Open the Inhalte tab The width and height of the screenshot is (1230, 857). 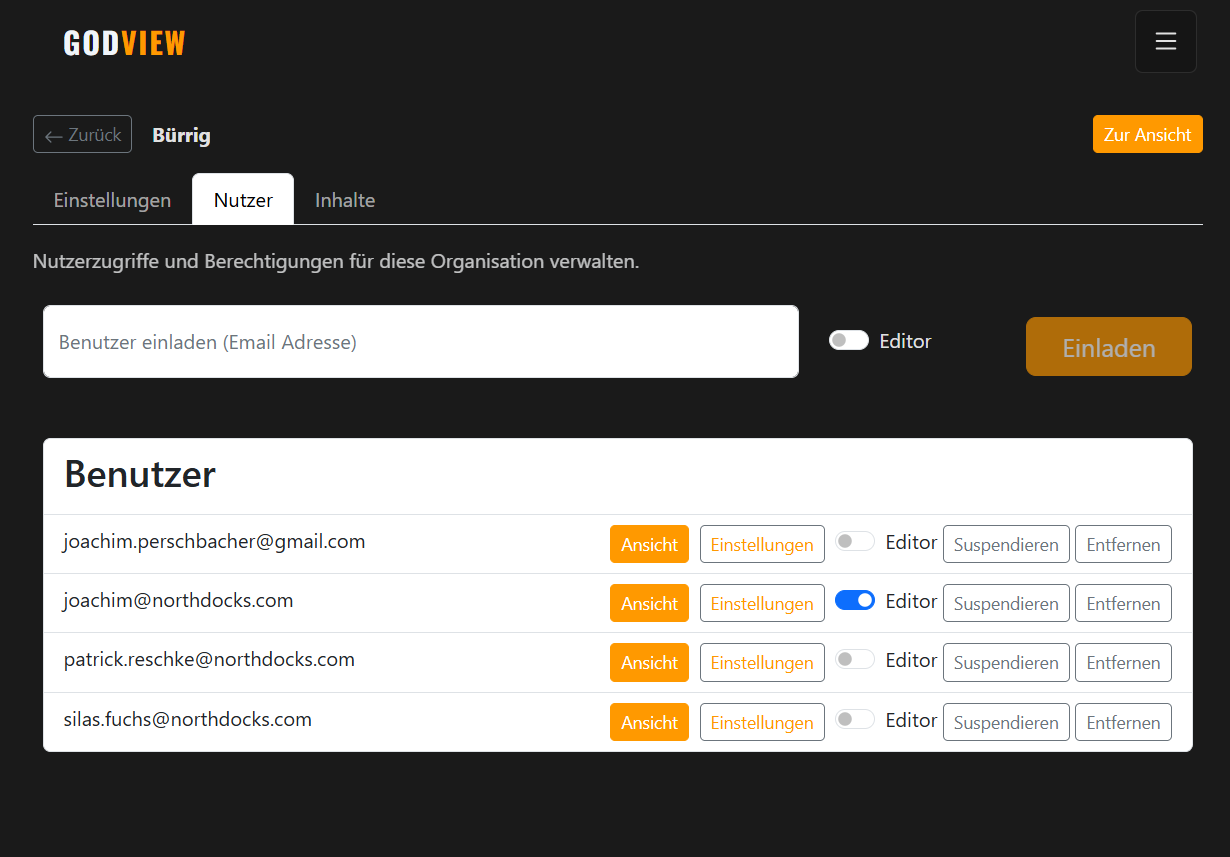[344, 200]
